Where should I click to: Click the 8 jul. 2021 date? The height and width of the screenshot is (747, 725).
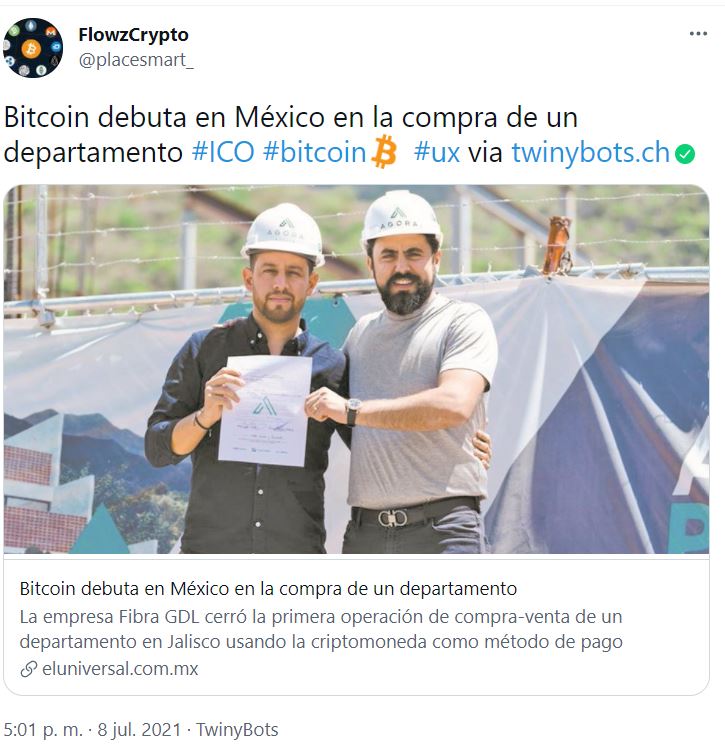pos(140,730)
